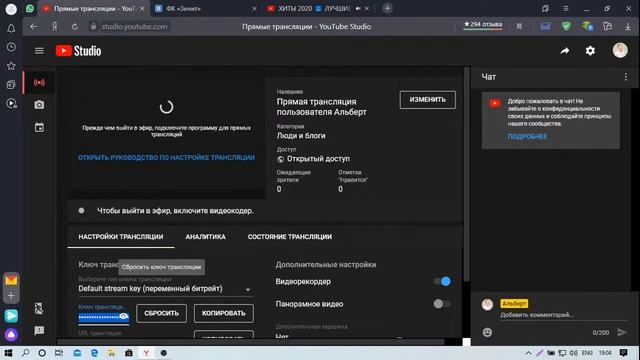Image resolution: width=640 pixels, height=360 pixels.
Task: Click the browser reload icon
Action: (x=74, y=27)
